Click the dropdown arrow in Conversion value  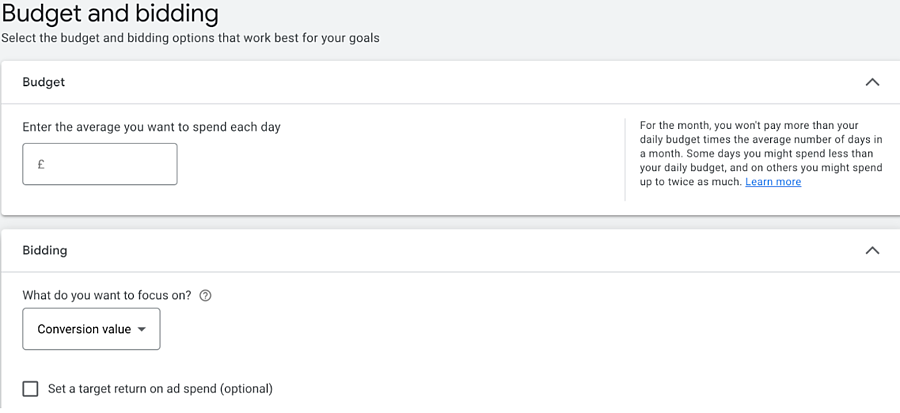142,329
